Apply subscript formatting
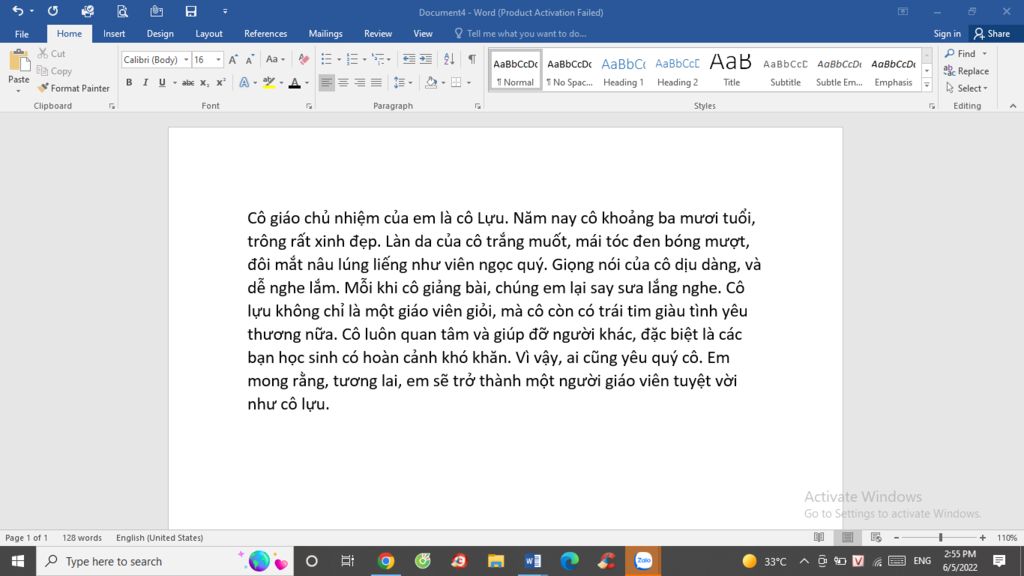1024x576 pixels. [x=204, y=83]
